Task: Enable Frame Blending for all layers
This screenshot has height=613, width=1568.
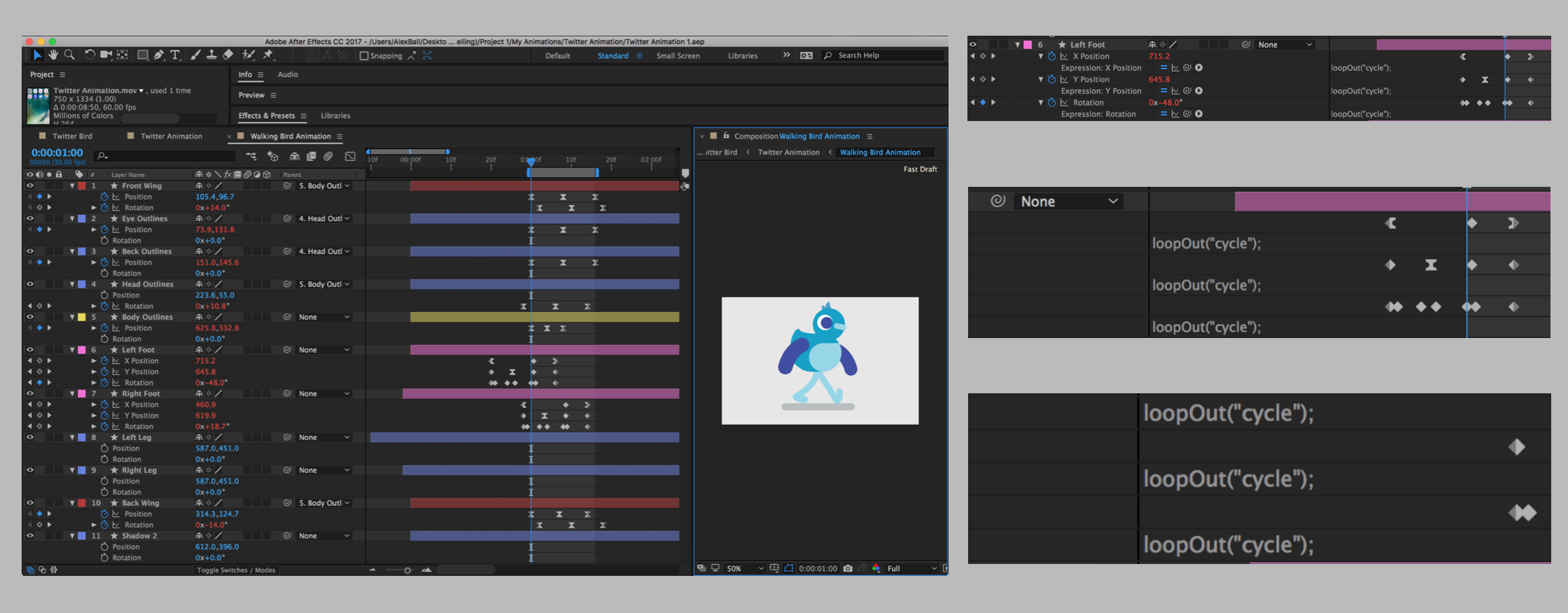Action: [311, 156]
